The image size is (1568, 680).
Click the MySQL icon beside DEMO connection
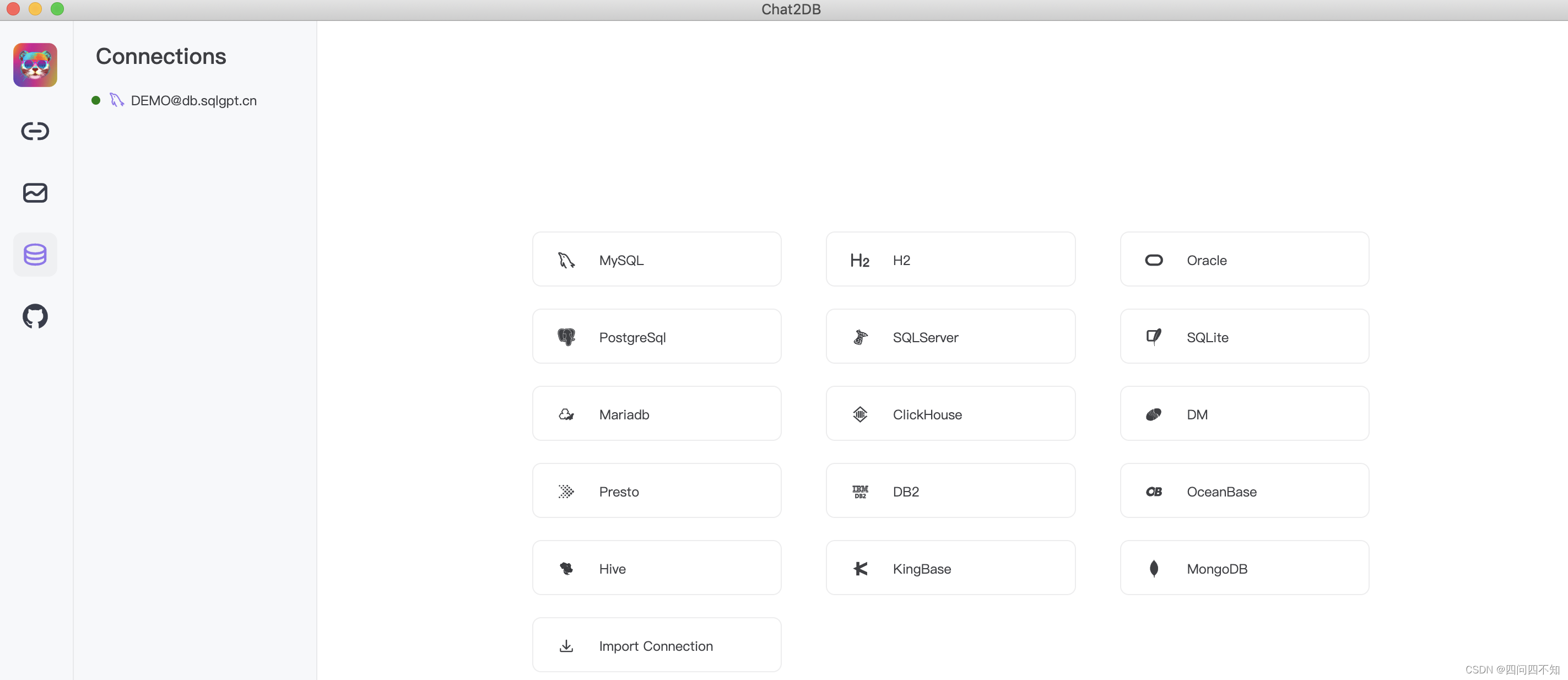(117, 100)
